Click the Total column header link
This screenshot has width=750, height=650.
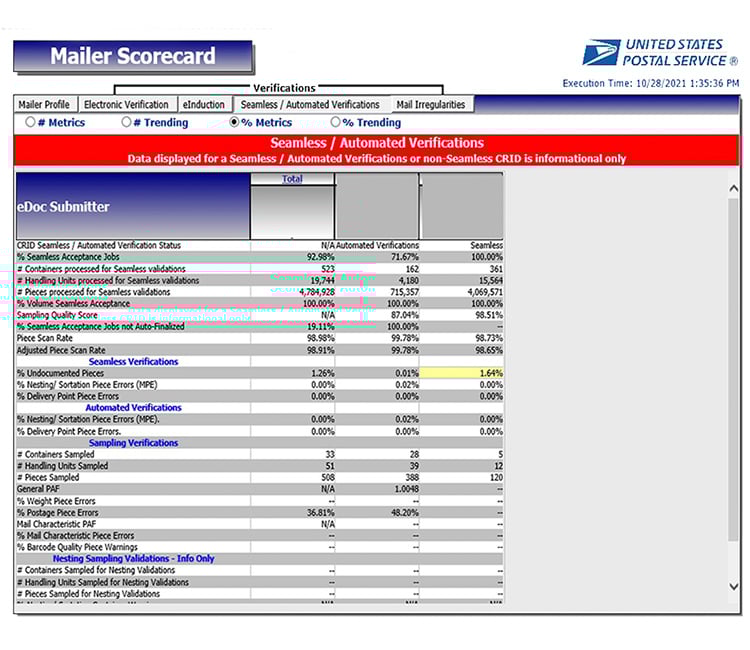(292, 179)
